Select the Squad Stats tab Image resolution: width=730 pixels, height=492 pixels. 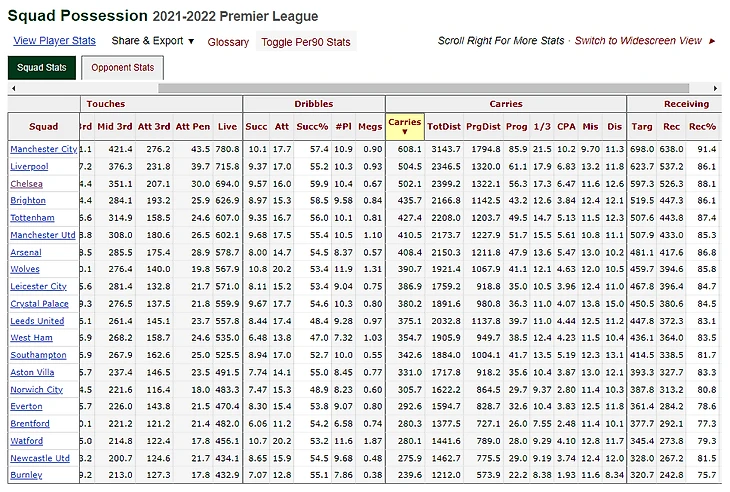coord(42,68)
